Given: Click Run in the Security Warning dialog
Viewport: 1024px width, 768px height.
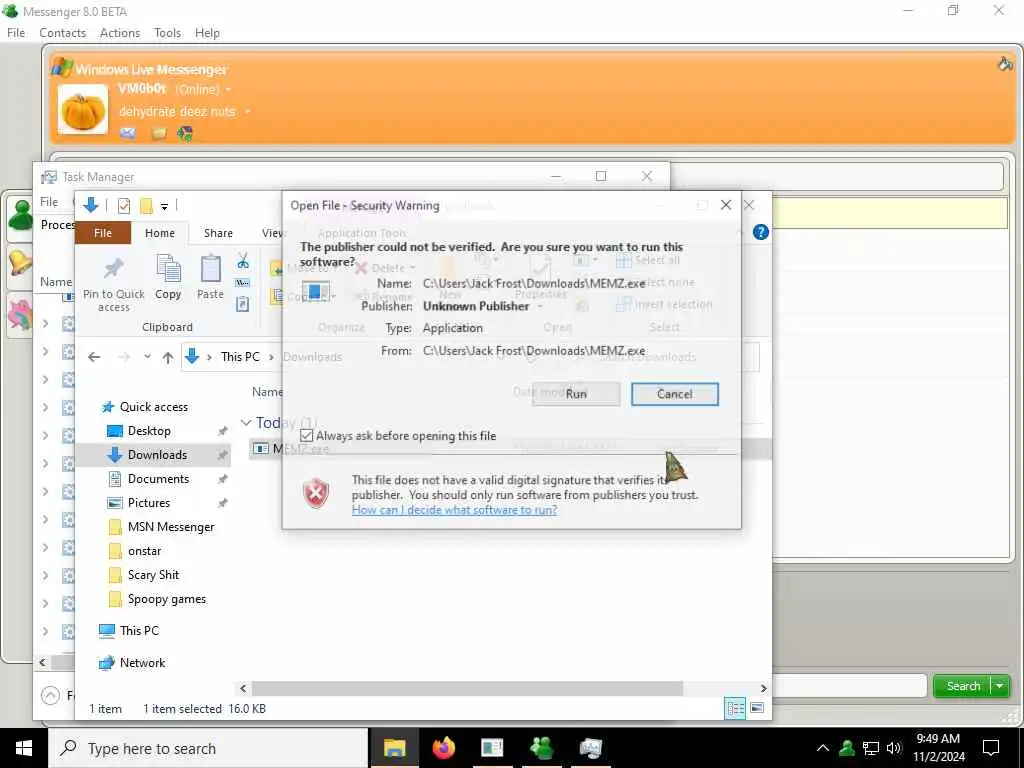Looking at the screenshot, I should click(x=576, y=394).
